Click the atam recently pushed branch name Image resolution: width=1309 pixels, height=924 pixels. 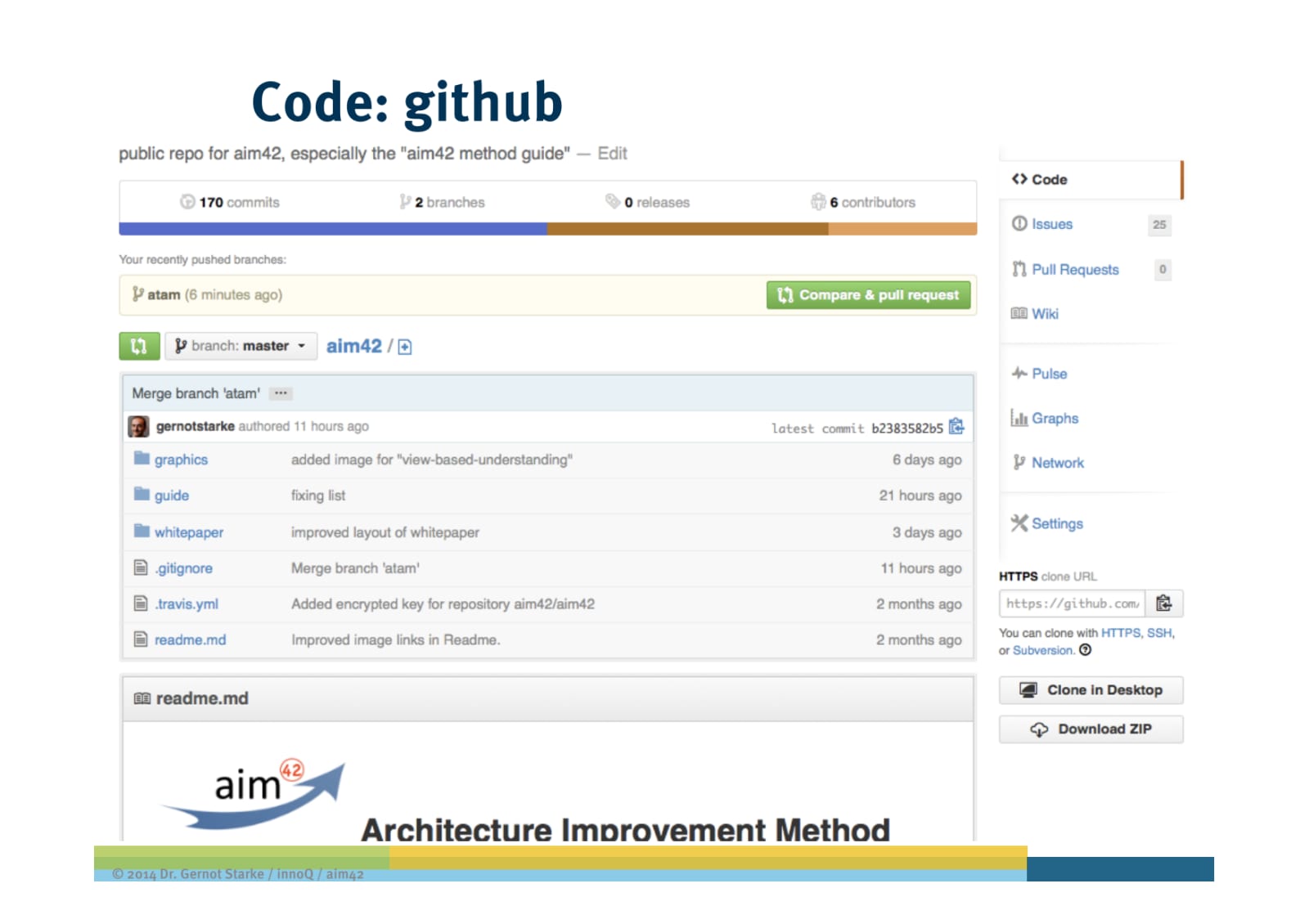(x=164, y=294)
